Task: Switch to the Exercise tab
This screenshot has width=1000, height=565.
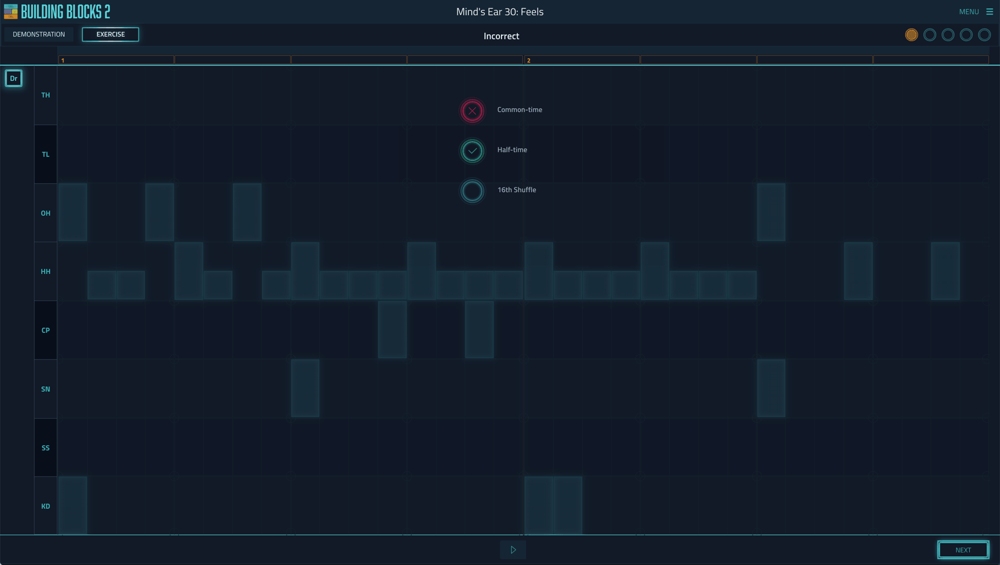Action: (110, 35)
